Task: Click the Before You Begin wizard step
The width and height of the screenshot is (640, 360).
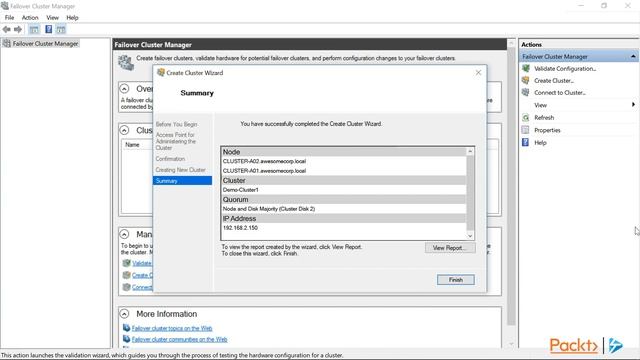Action: 176,124
